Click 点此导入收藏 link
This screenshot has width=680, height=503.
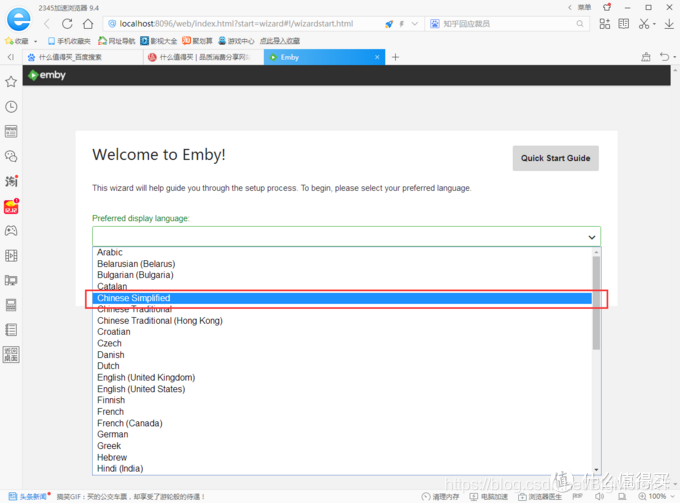(280, 41)
